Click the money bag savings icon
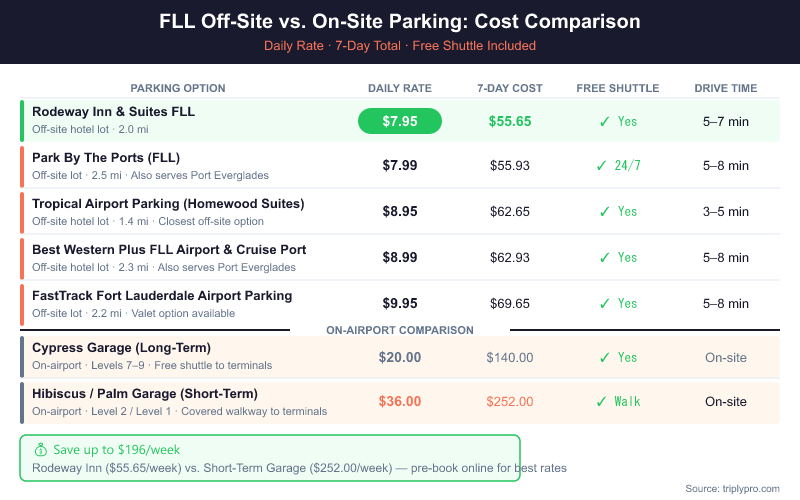The height and width of the screenshot is (500, 800). tap(40, 450)
